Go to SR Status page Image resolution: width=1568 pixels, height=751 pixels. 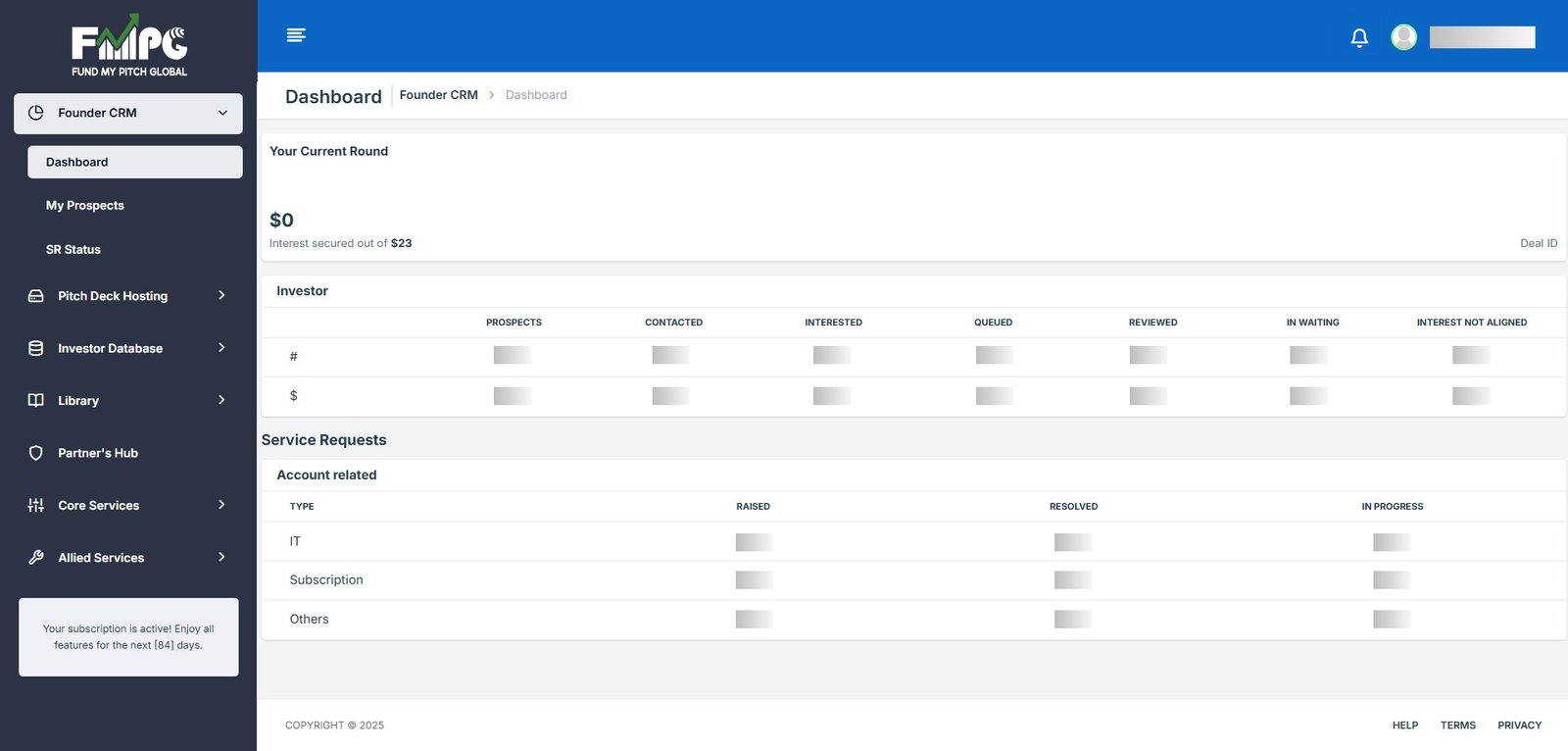tap(73, 250)
